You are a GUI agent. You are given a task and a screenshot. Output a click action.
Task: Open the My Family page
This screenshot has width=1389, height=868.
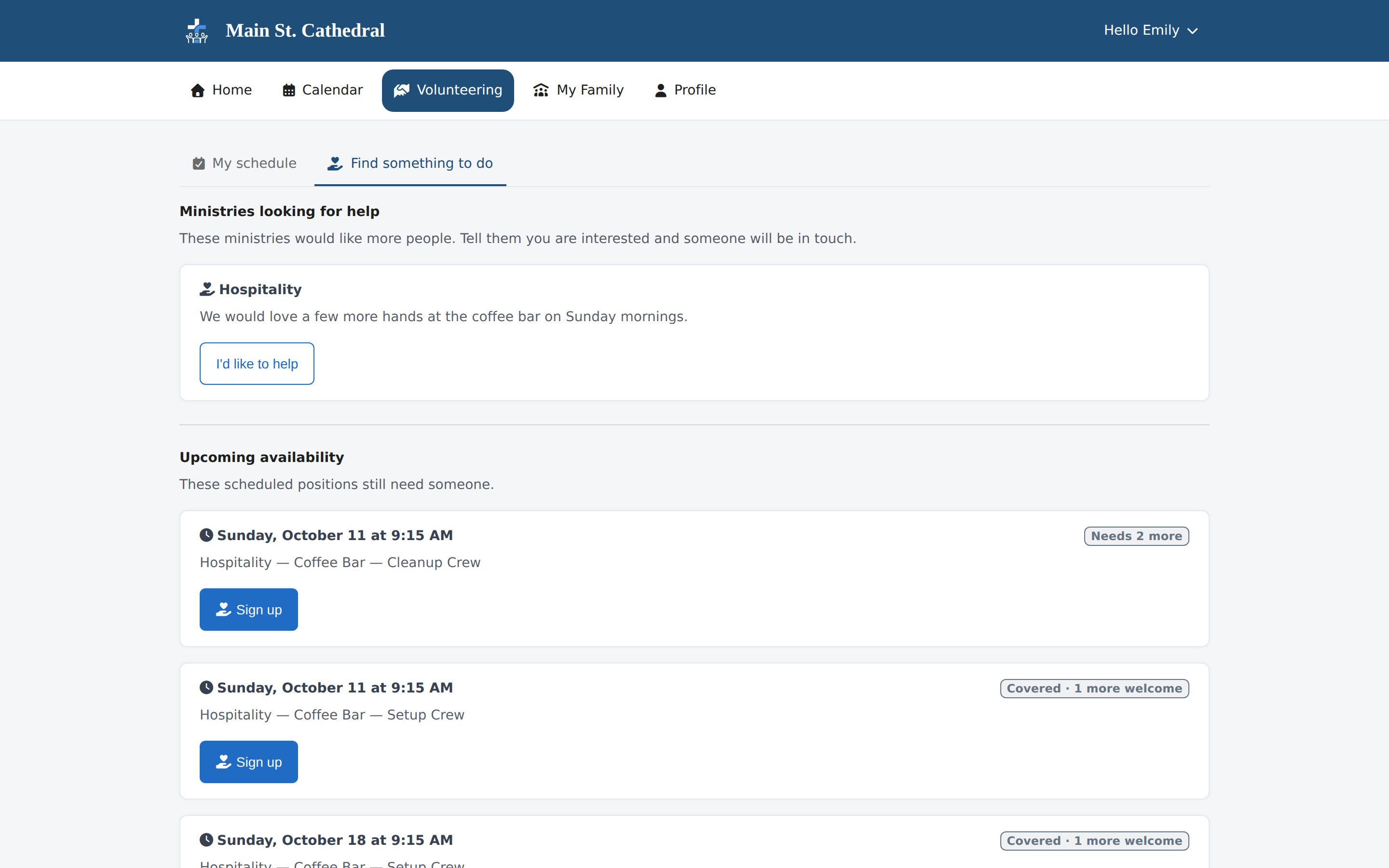click(578, 91)
